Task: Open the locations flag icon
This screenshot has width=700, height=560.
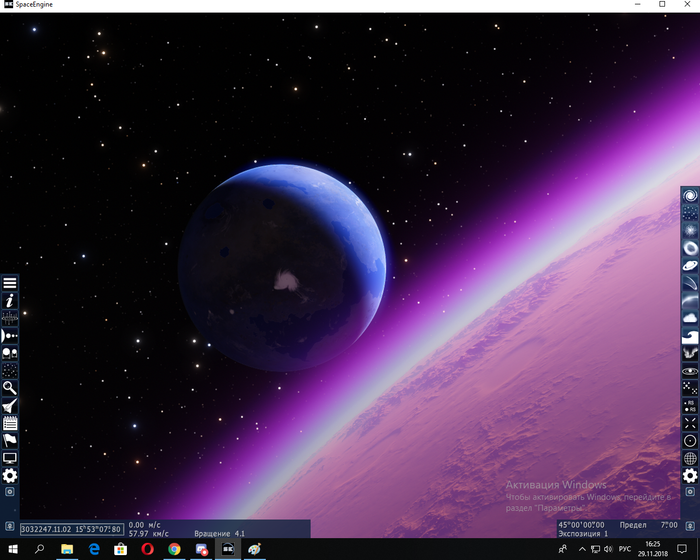Action: click(x=10, y=440)
